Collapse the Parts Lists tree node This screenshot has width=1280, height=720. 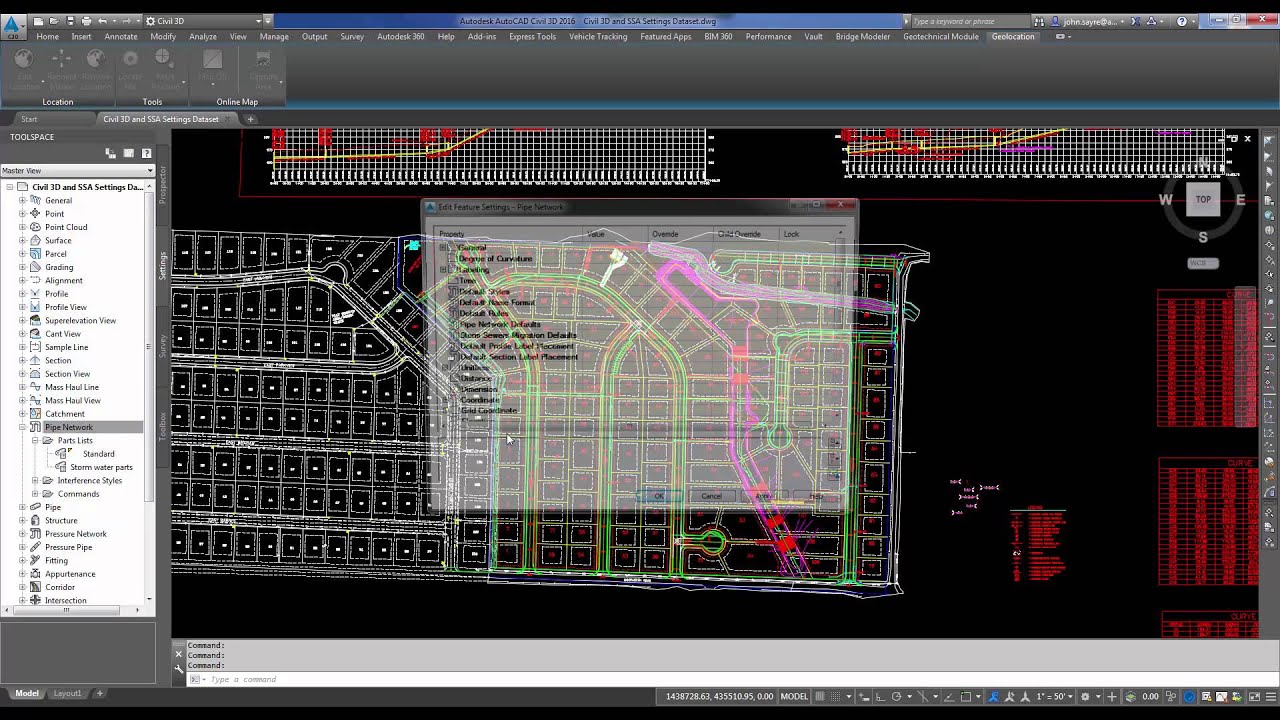pos(35,440)
